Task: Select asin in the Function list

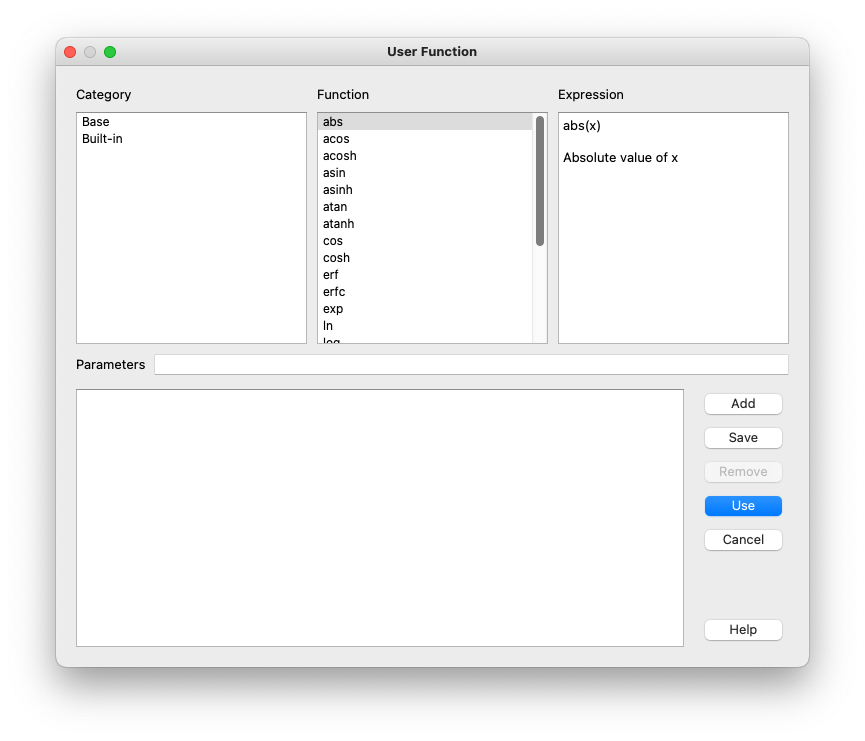Action: point(334,173)
